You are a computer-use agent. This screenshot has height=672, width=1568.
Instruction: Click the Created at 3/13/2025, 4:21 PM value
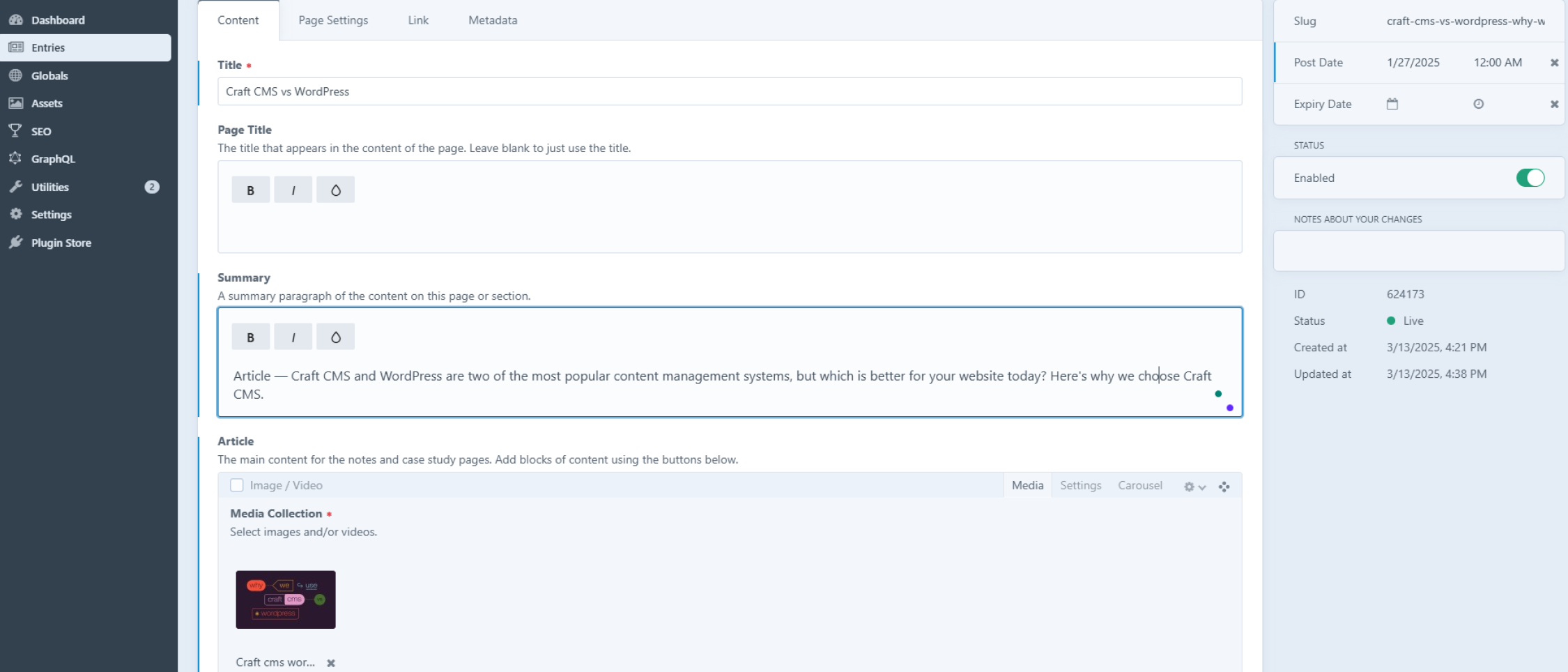1436,347
